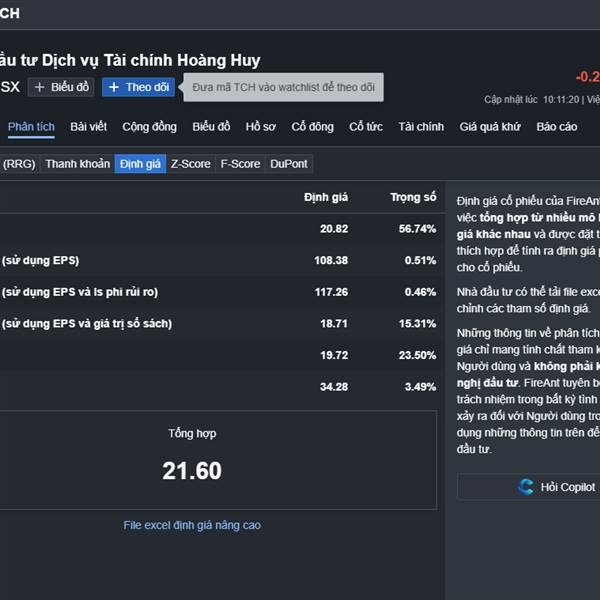Open the Hỏi Copilot button
The image size is (600, 600).
529,487
